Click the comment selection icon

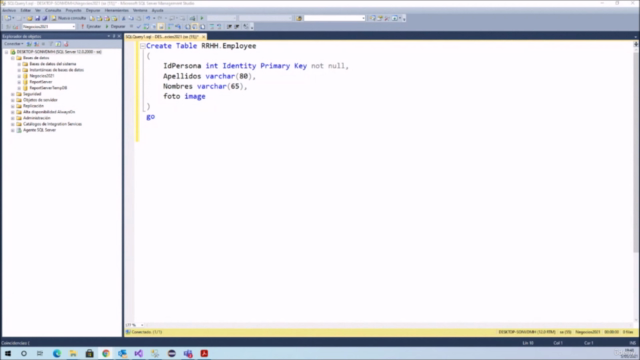[x=212, y=27]
